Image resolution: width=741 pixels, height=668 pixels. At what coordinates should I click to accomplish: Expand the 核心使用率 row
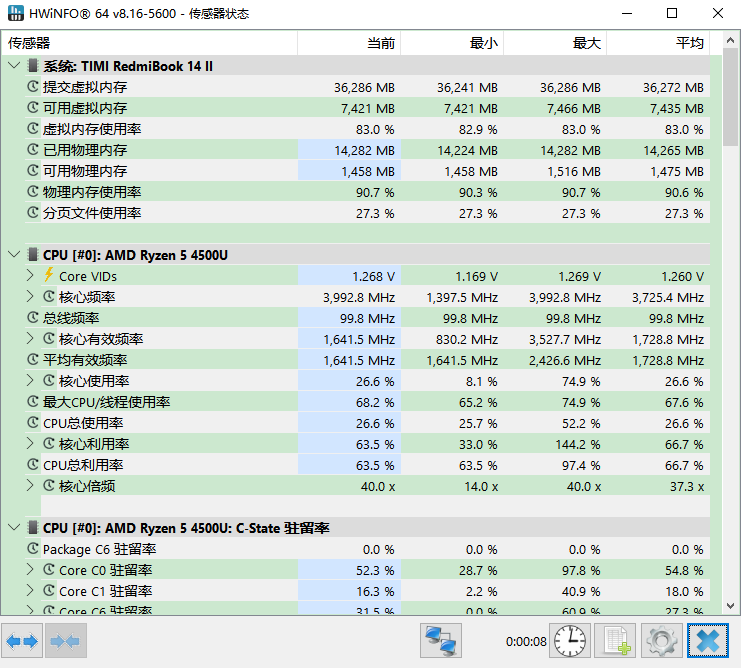click(x=30, y=380)
